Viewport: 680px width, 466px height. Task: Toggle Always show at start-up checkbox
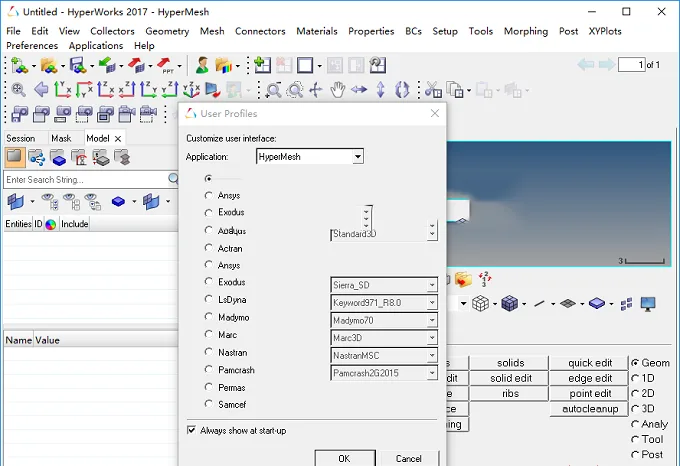tap(191, 430)
